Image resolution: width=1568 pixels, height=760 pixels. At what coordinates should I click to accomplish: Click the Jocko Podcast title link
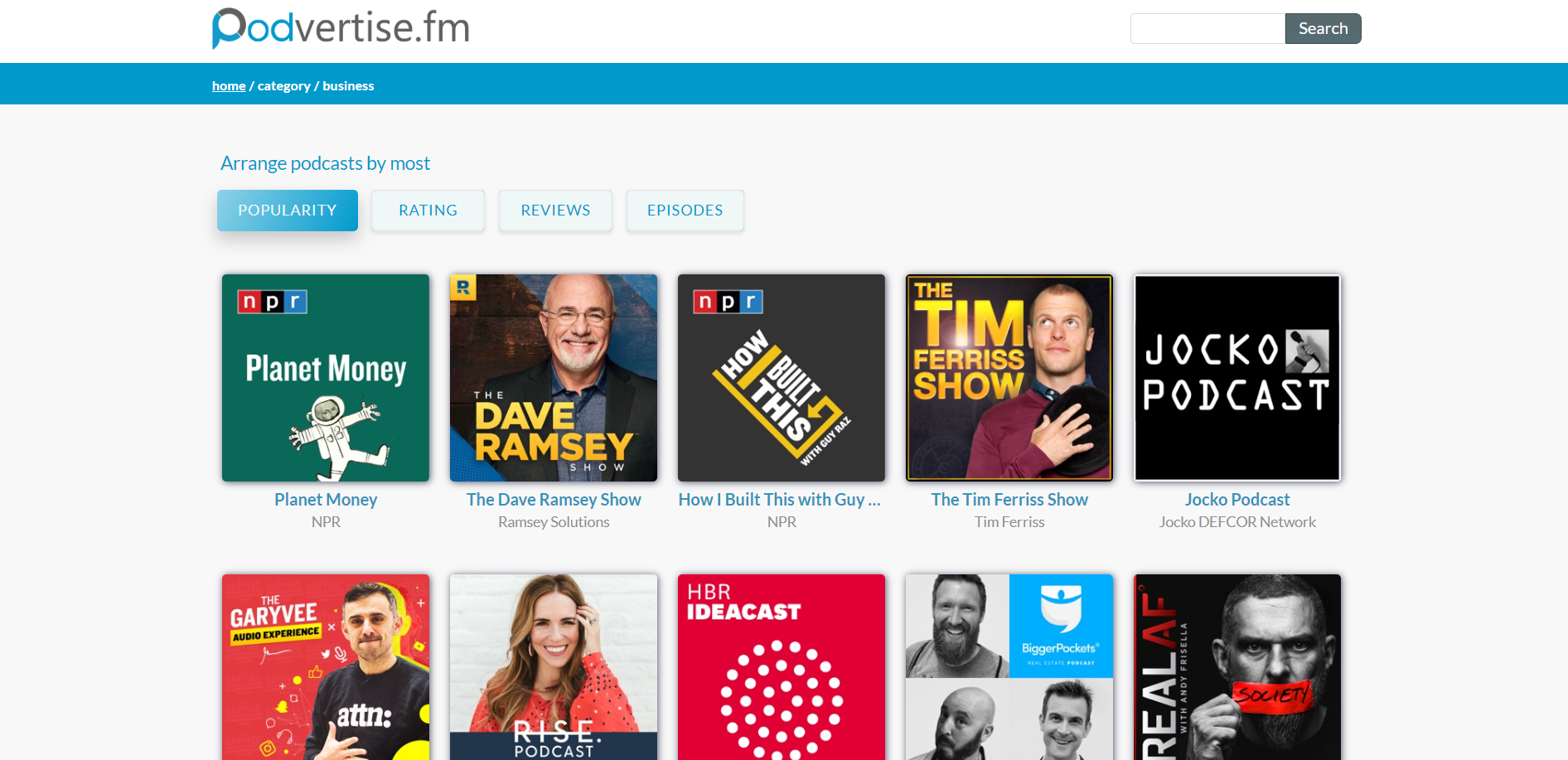[1237, 500]
